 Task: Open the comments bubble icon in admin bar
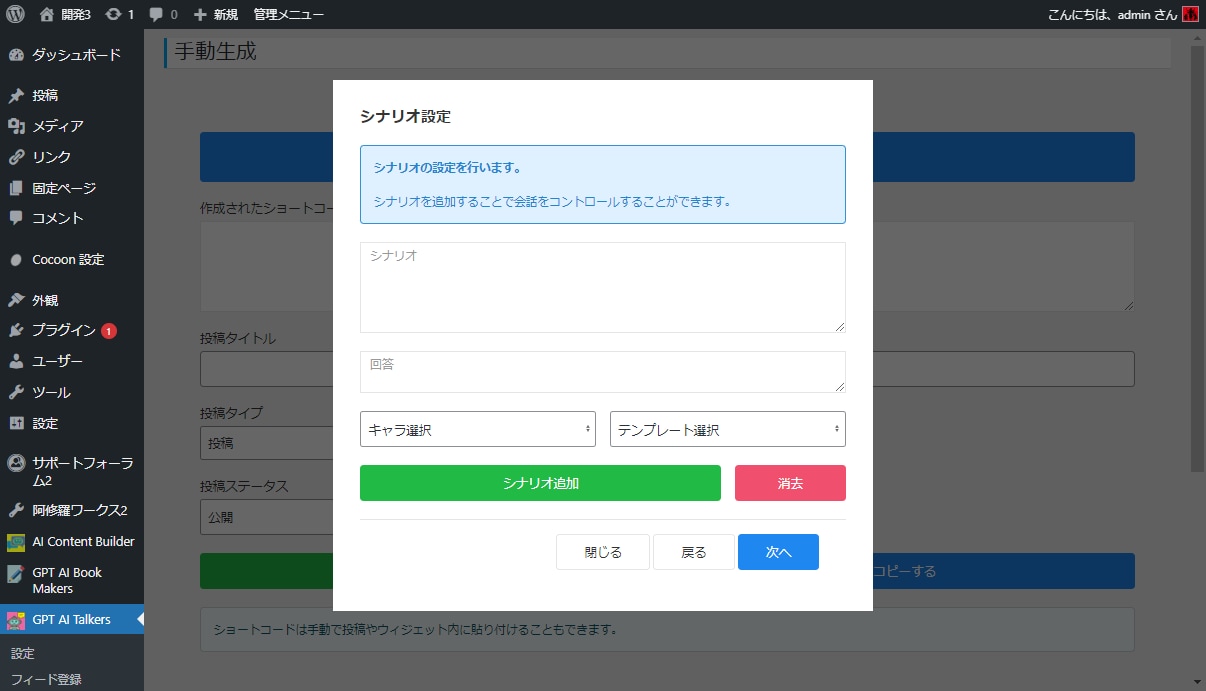[156, 14]
